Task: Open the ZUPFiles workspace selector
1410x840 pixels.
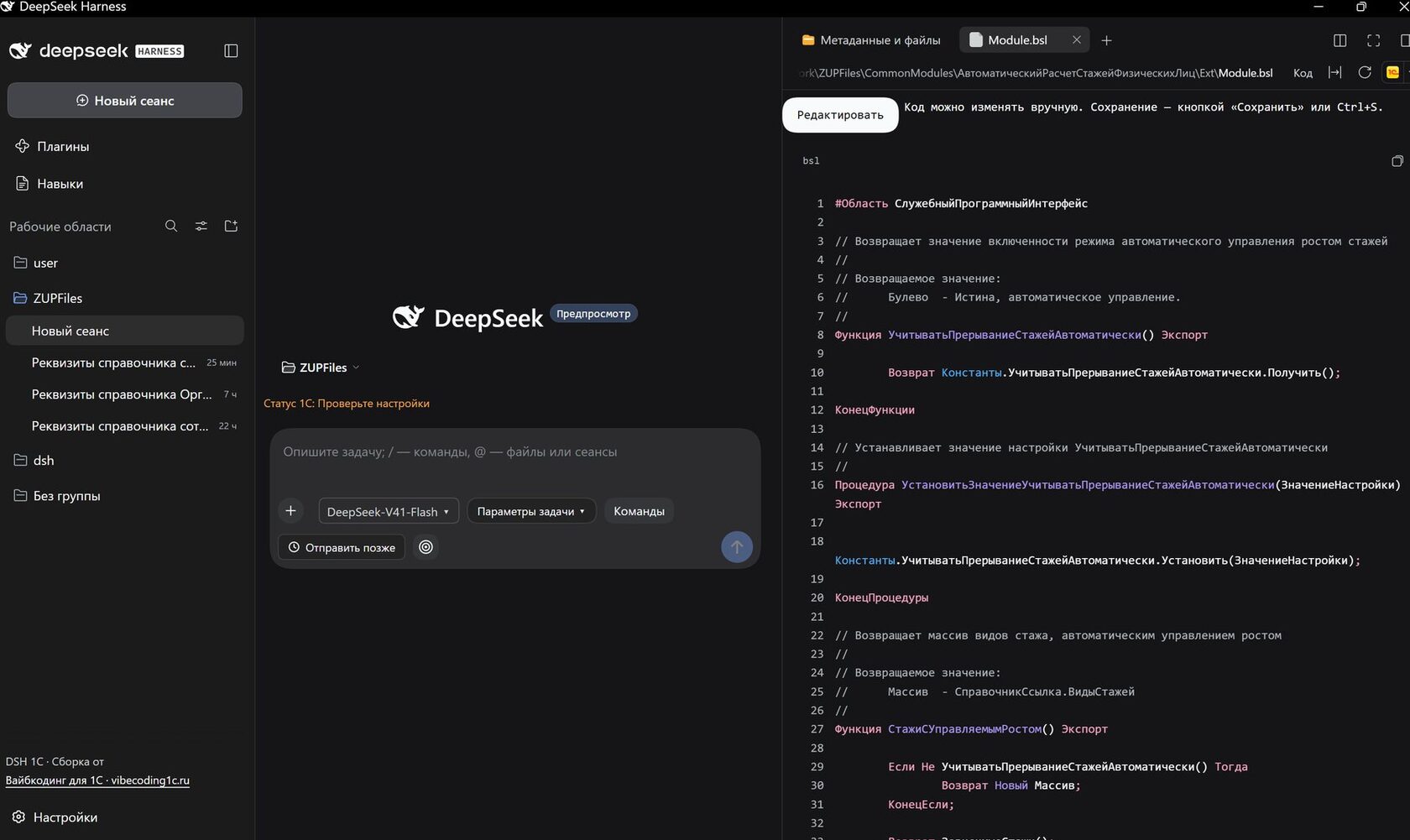Action: [321, 368]
